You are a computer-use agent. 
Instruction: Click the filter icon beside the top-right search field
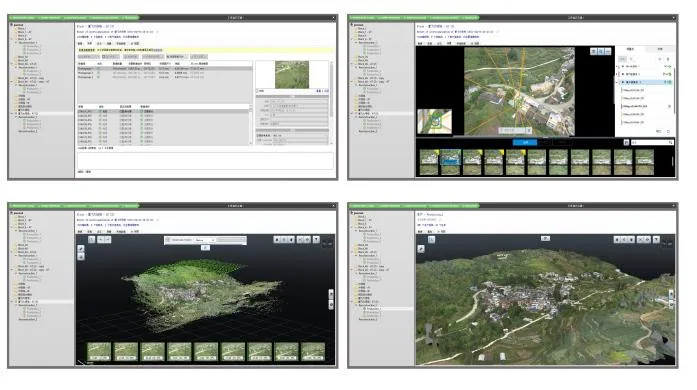(626, 142)
